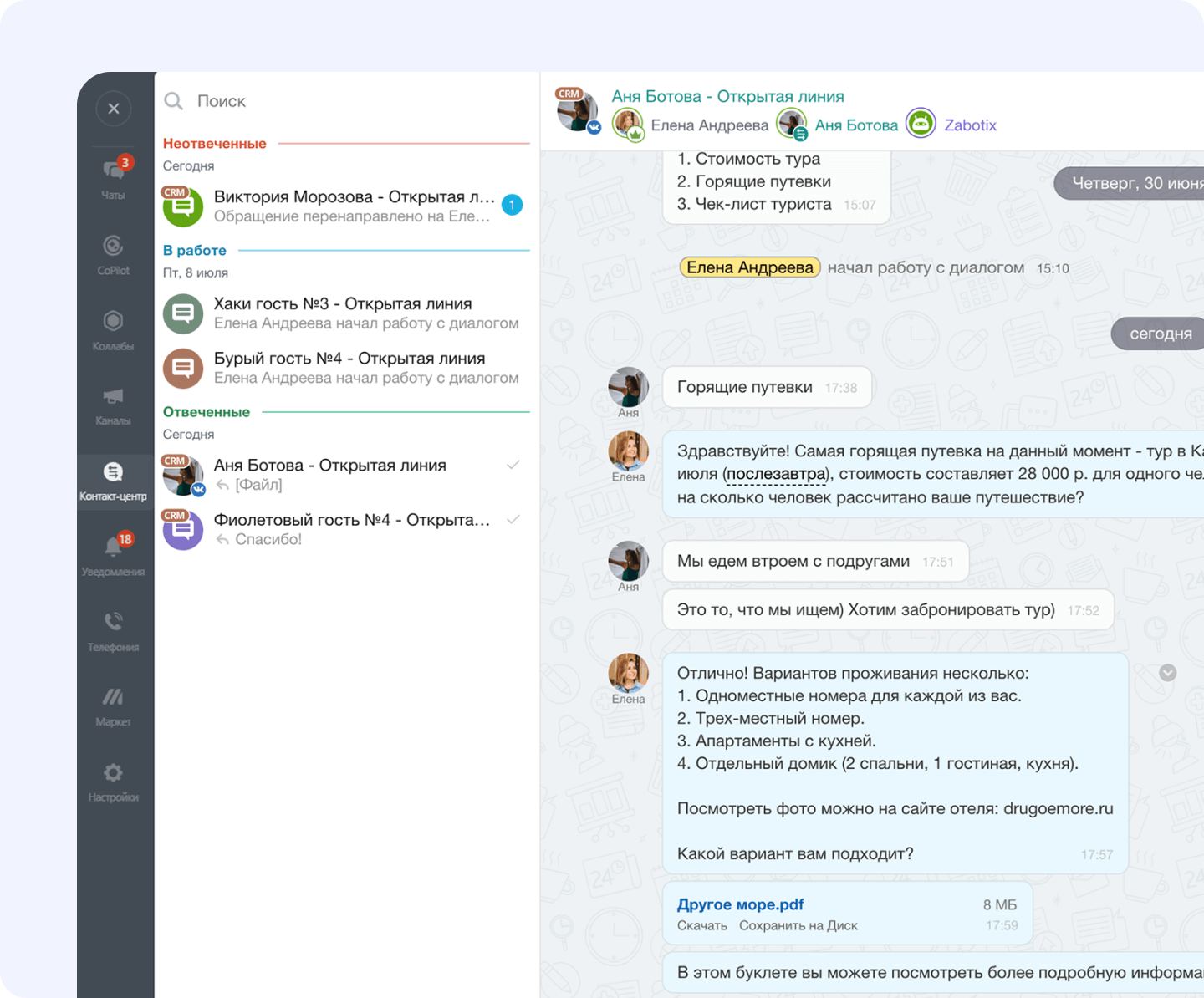The width and height of the screenshot is (1204, 998).
Task: Open the Channels megaphone icon
Action: click(x=113, y=404)
